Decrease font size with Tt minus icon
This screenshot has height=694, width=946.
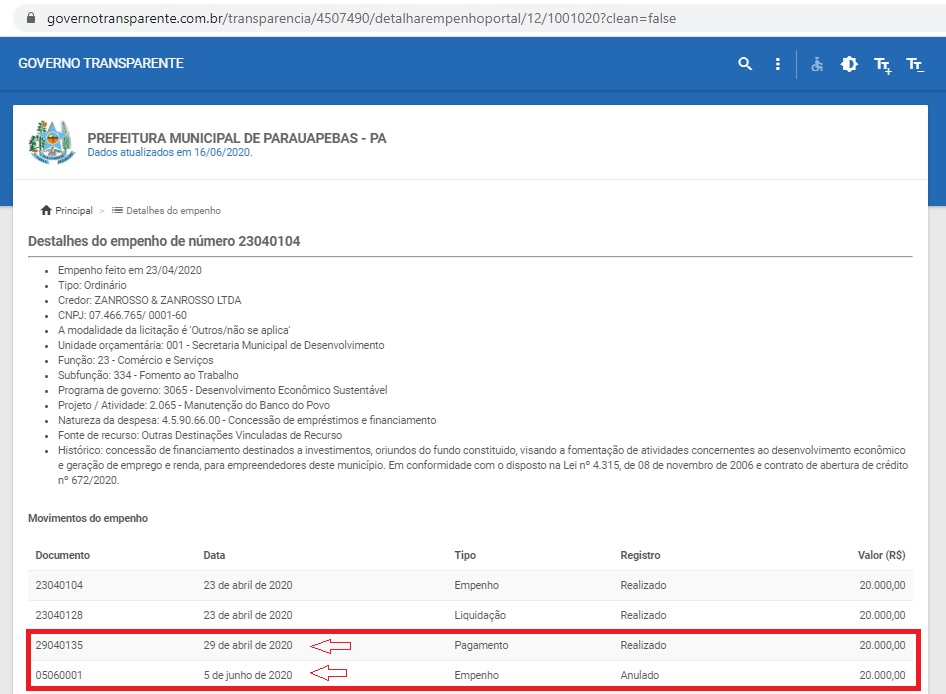[x=915, y=65]
